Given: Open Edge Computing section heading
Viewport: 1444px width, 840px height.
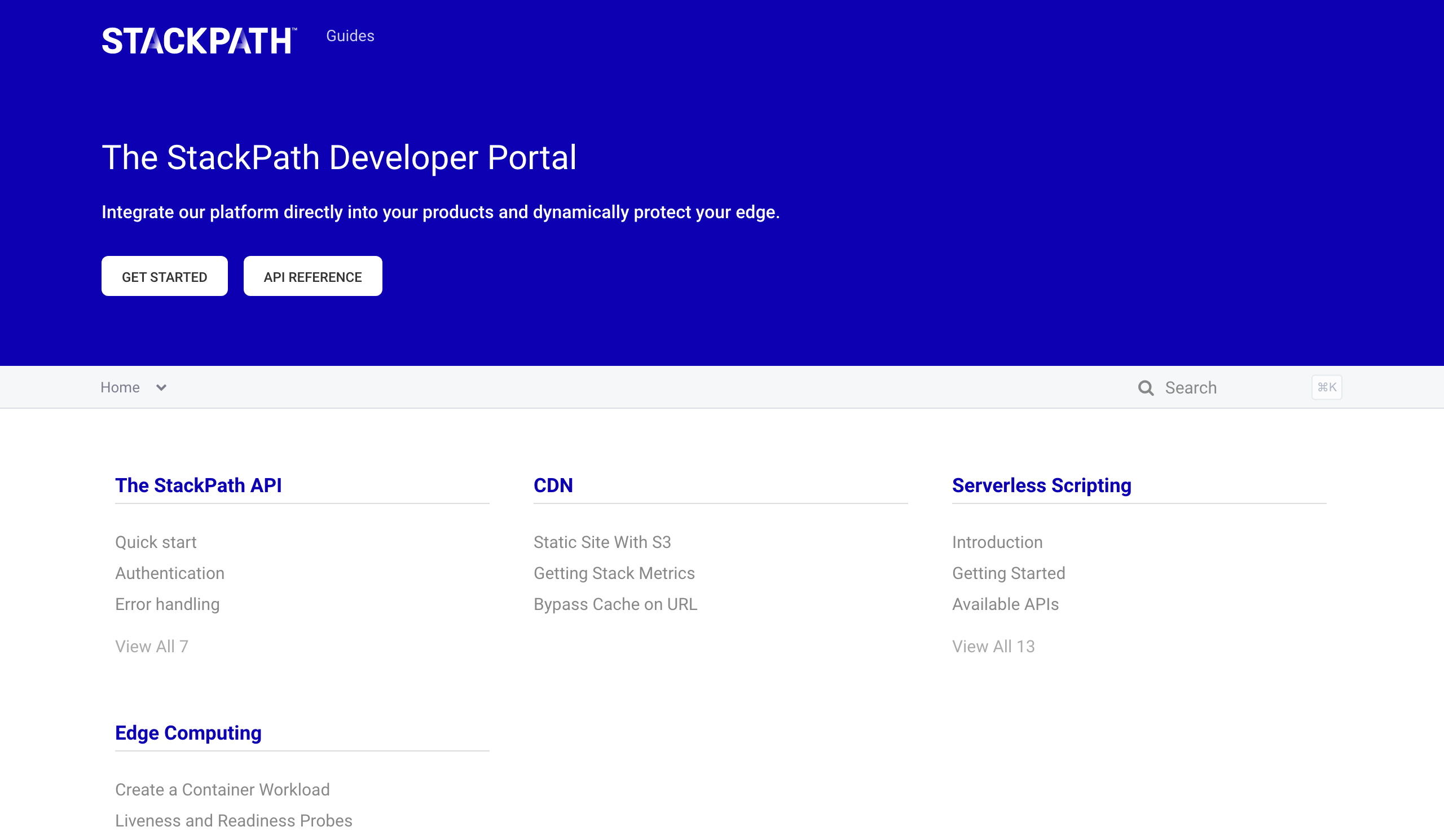Looking at the screenshot, I should pos(188,733).
